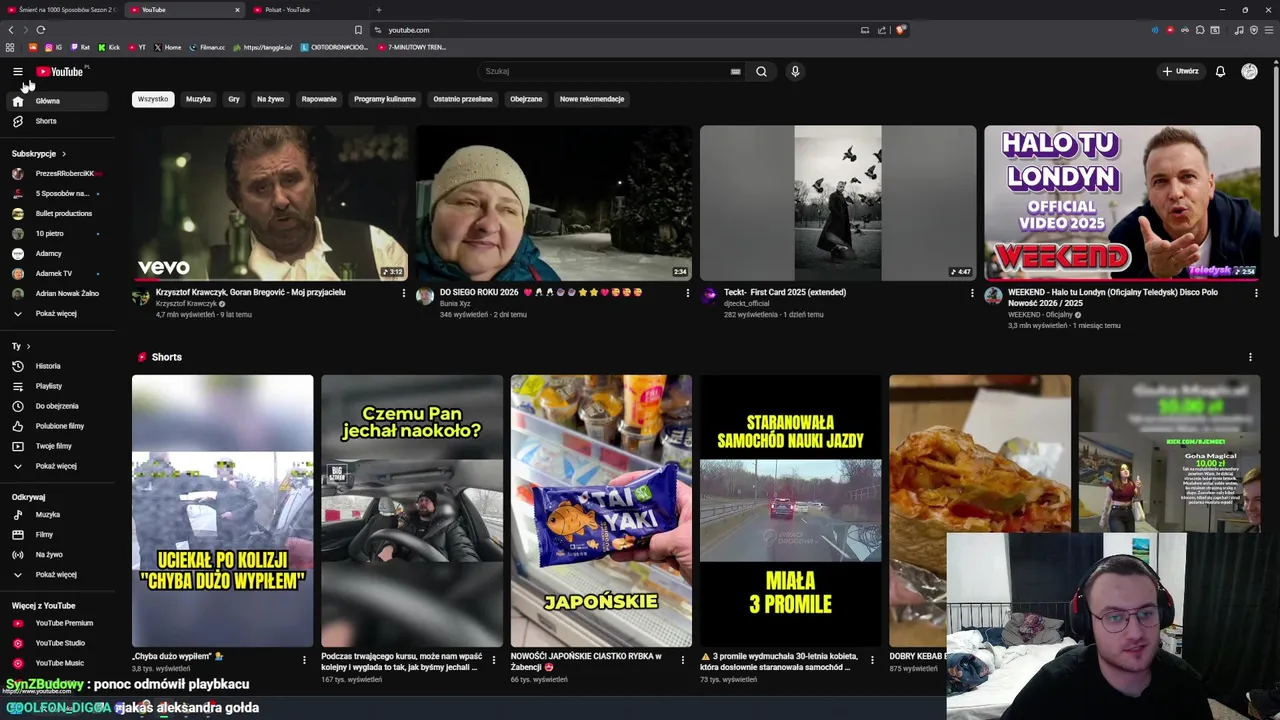Open the browser main menu icon

point(1270,30)
